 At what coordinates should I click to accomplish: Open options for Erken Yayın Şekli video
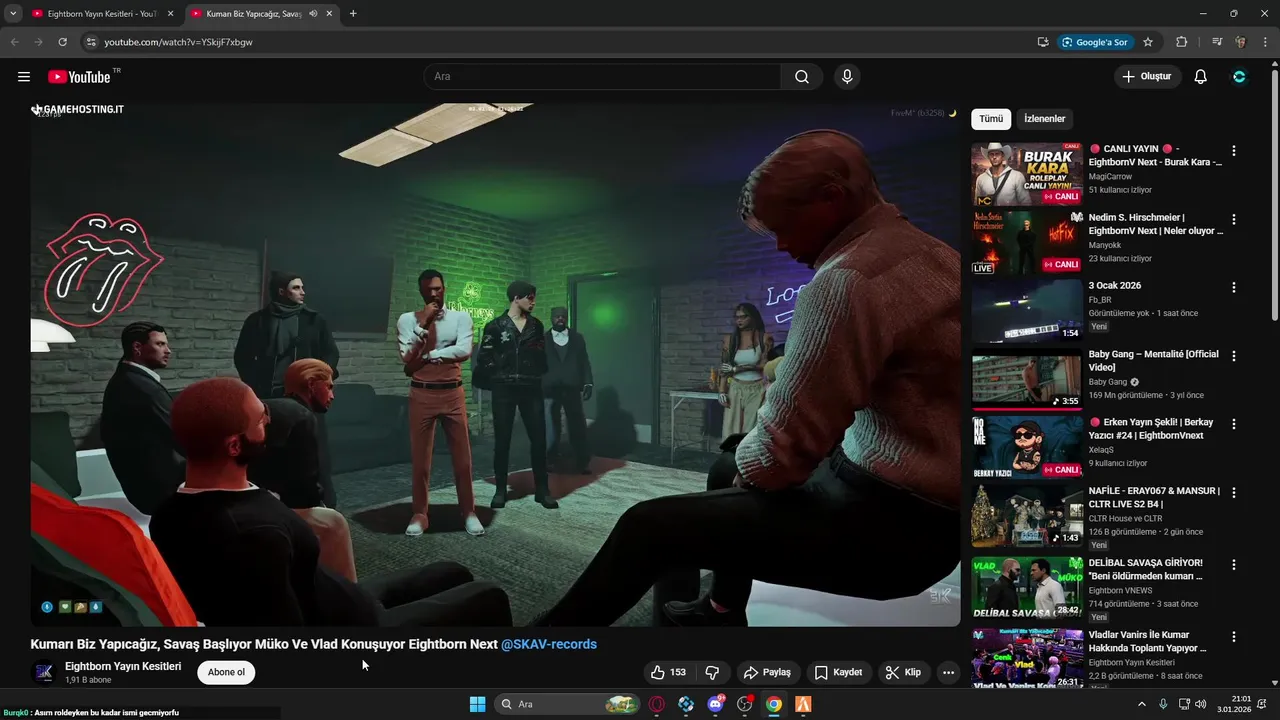(1233, 424)
